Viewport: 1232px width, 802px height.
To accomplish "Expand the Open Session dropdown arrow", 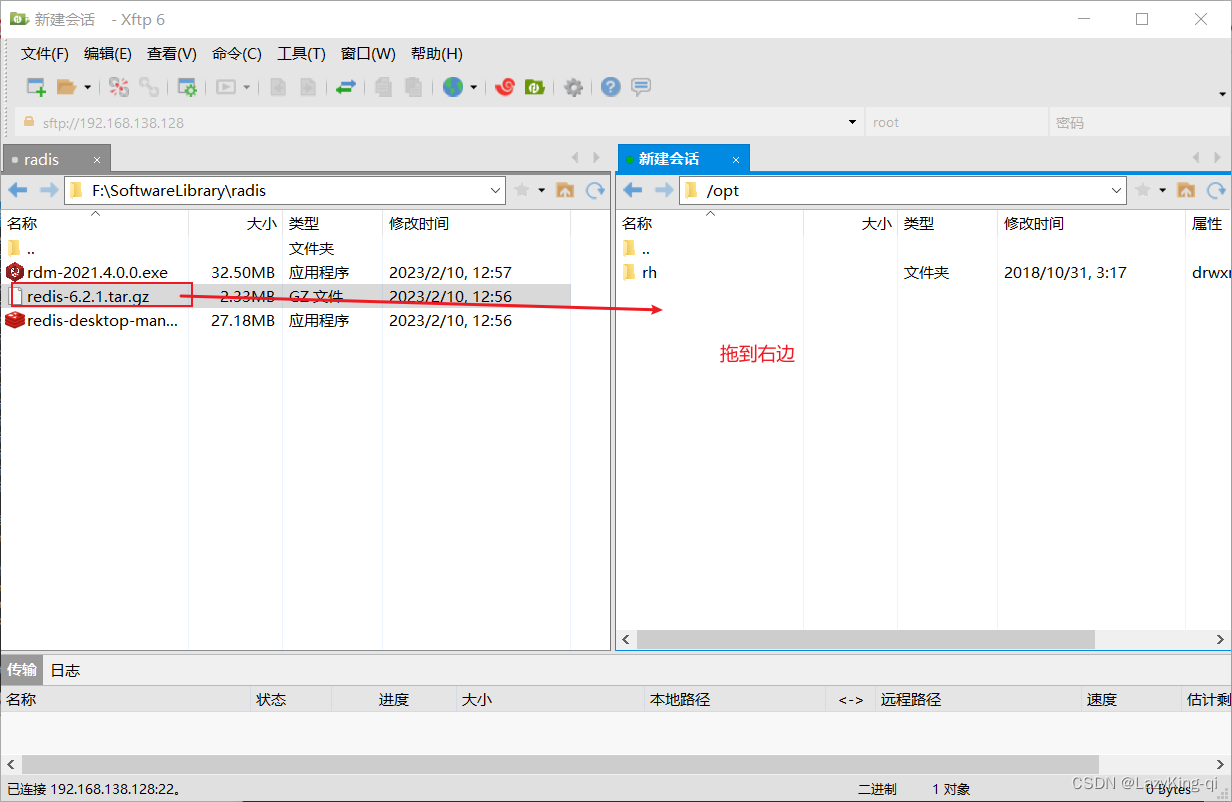I will [x=87, y=87].
